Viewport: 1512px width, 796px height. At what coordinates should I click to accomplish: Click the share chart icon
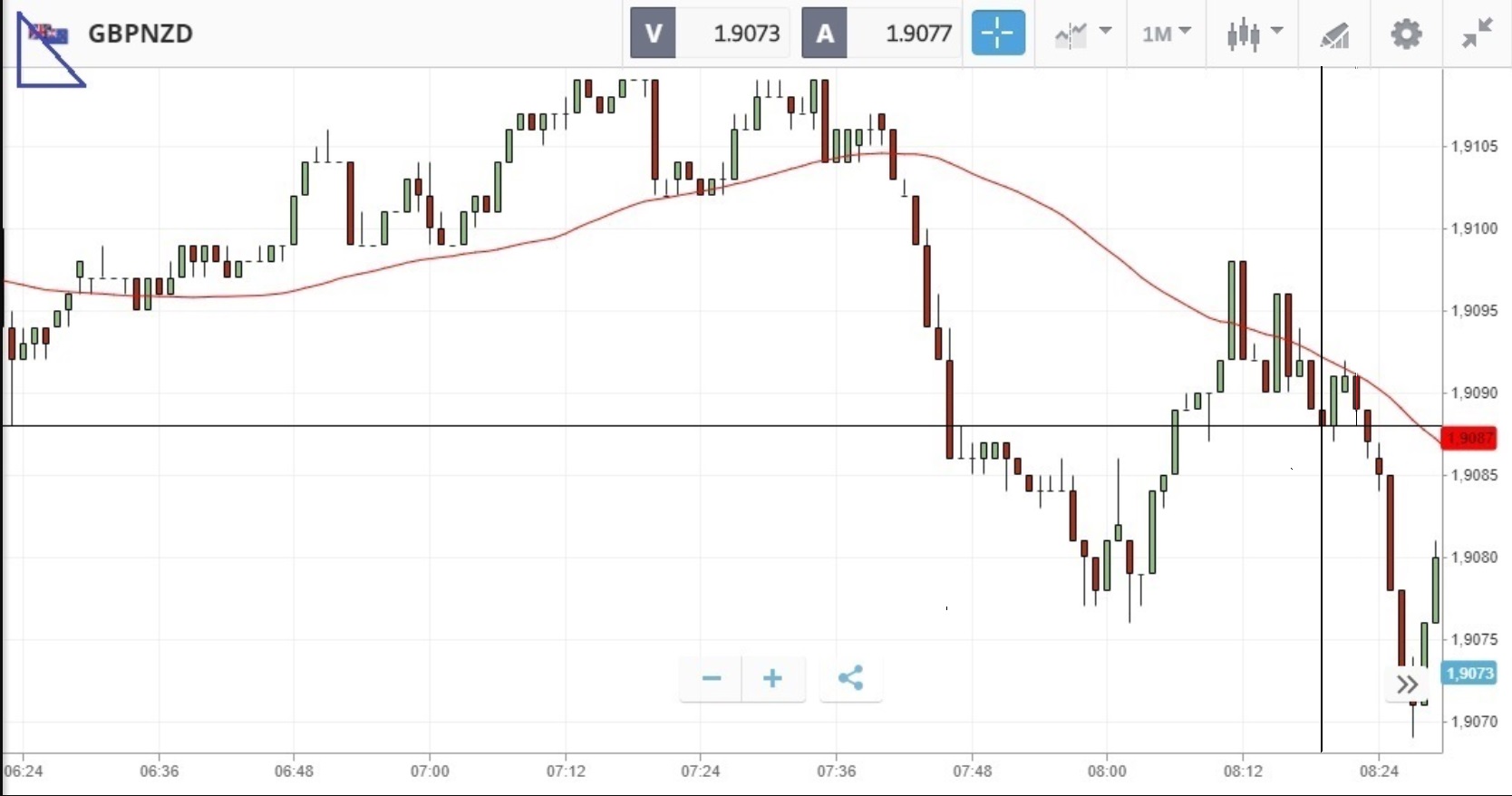click(850, 678)
